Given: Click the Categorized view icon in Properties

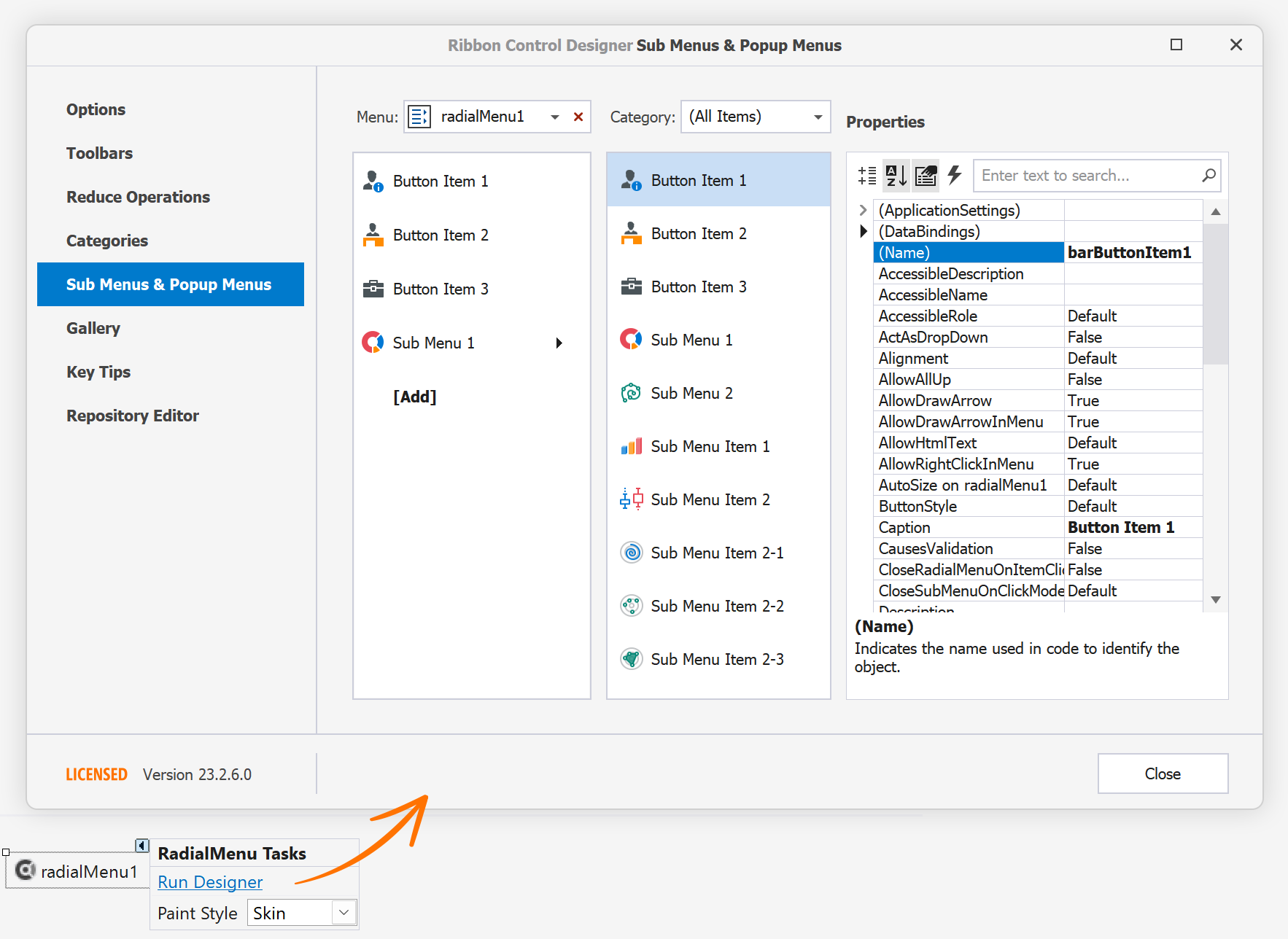Looking at the screenshot, I should [867, 176].
